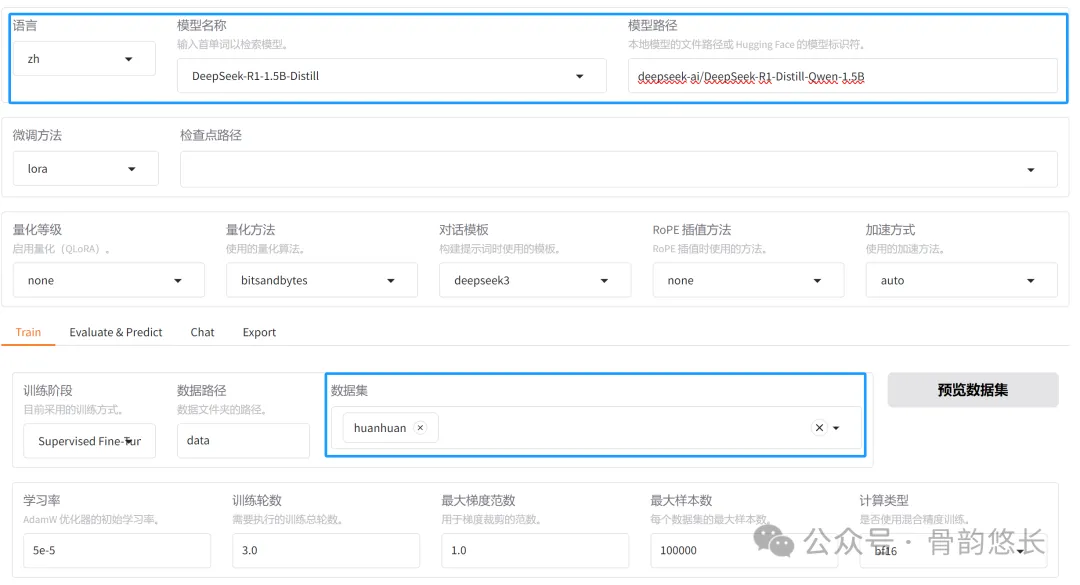Open the 计算类型 bf16 dropdown
The height and width of the screenshot is (585, 1080).
pyautogui.click(x=953, y=551)
